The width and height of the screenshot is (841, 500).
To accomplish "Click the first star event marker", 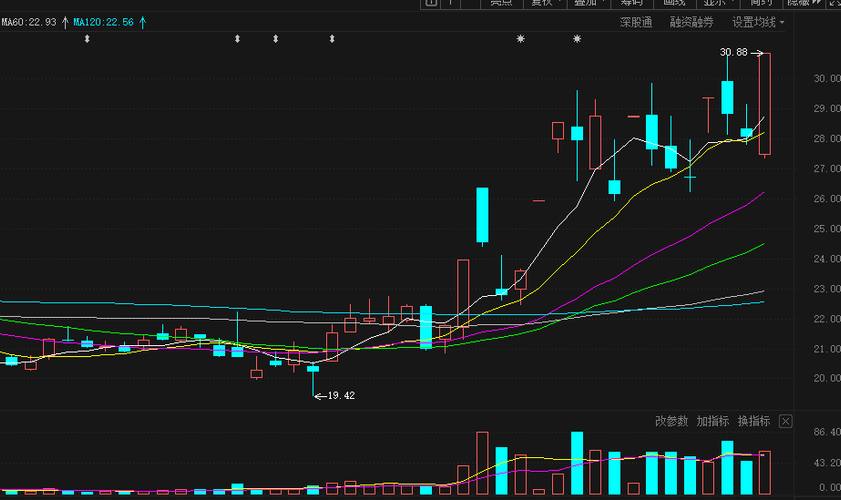I will point(520,39).
